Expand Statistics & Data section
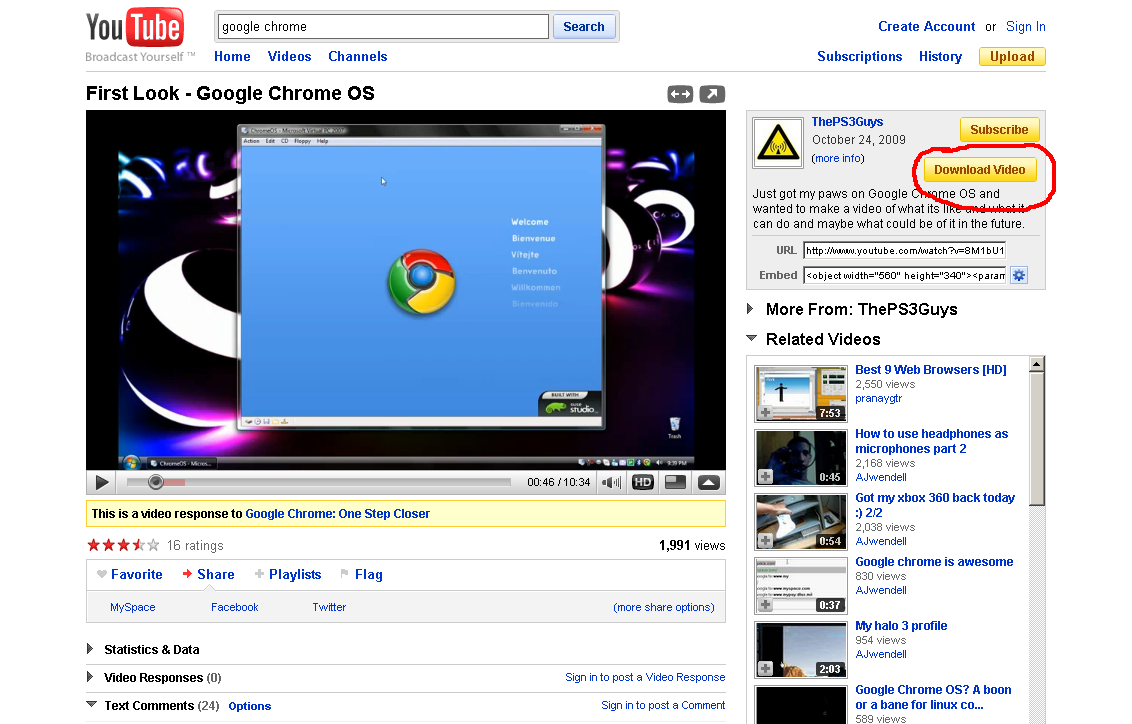The width and height of the screenshot is (1132, 724). point(90,649)
